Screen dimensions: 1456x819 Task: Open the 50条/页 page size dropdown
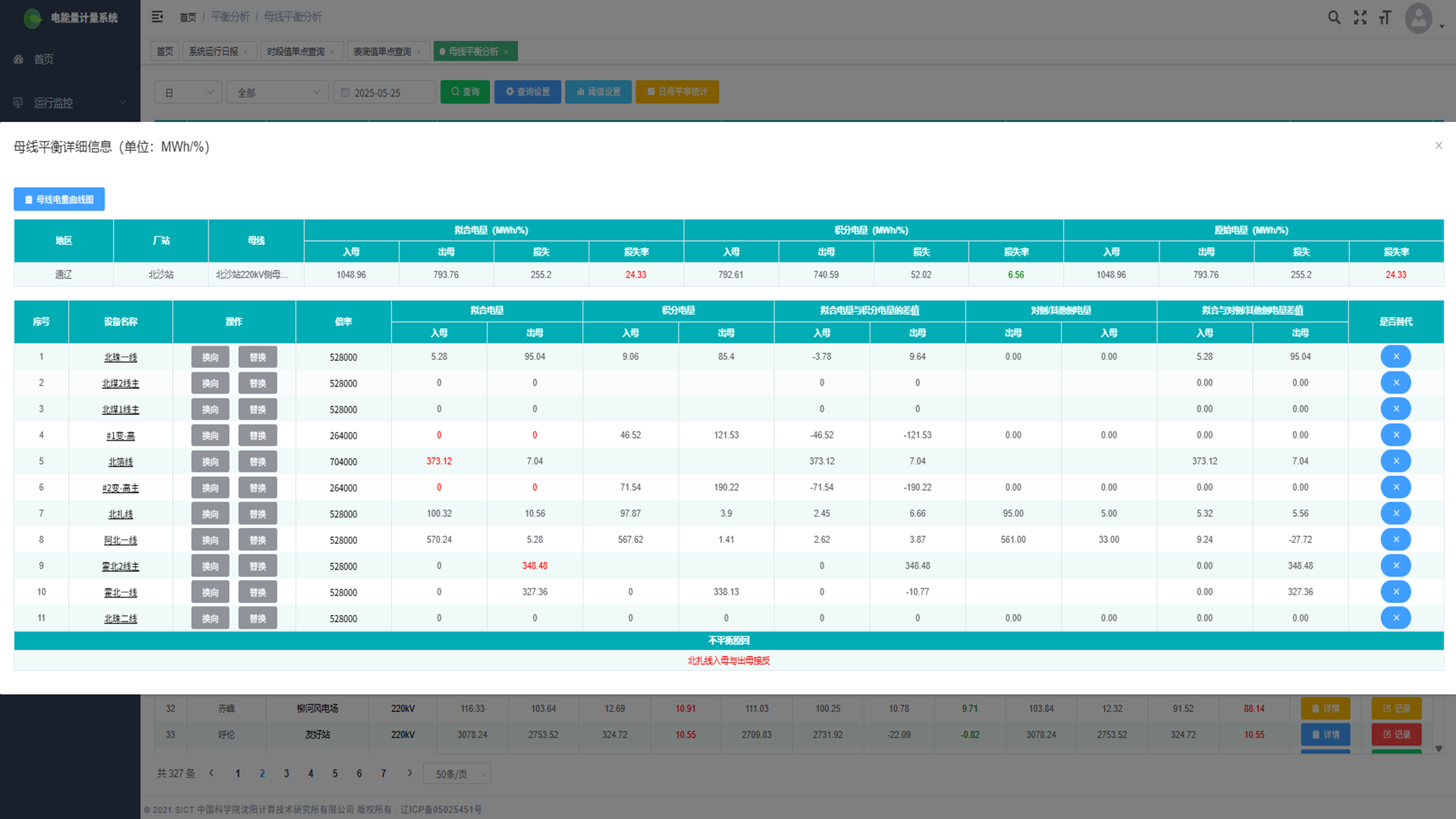tap(457, 774)
